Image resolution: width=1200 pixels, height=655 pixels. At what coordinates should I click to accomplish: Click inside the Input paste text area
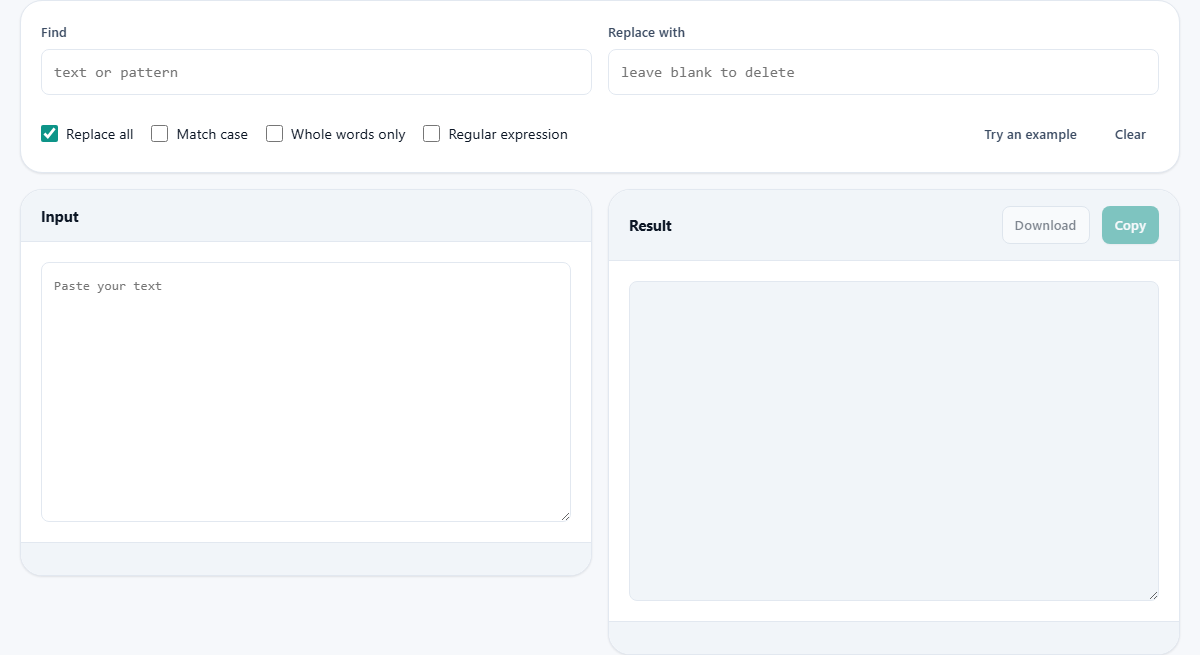(306, 392)
